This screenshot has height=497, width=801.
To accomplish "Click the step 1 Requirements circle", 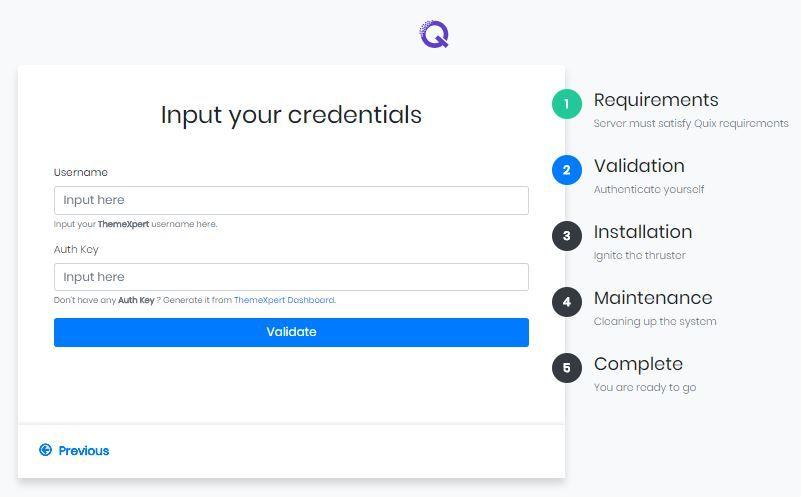I will pos(566,104).
